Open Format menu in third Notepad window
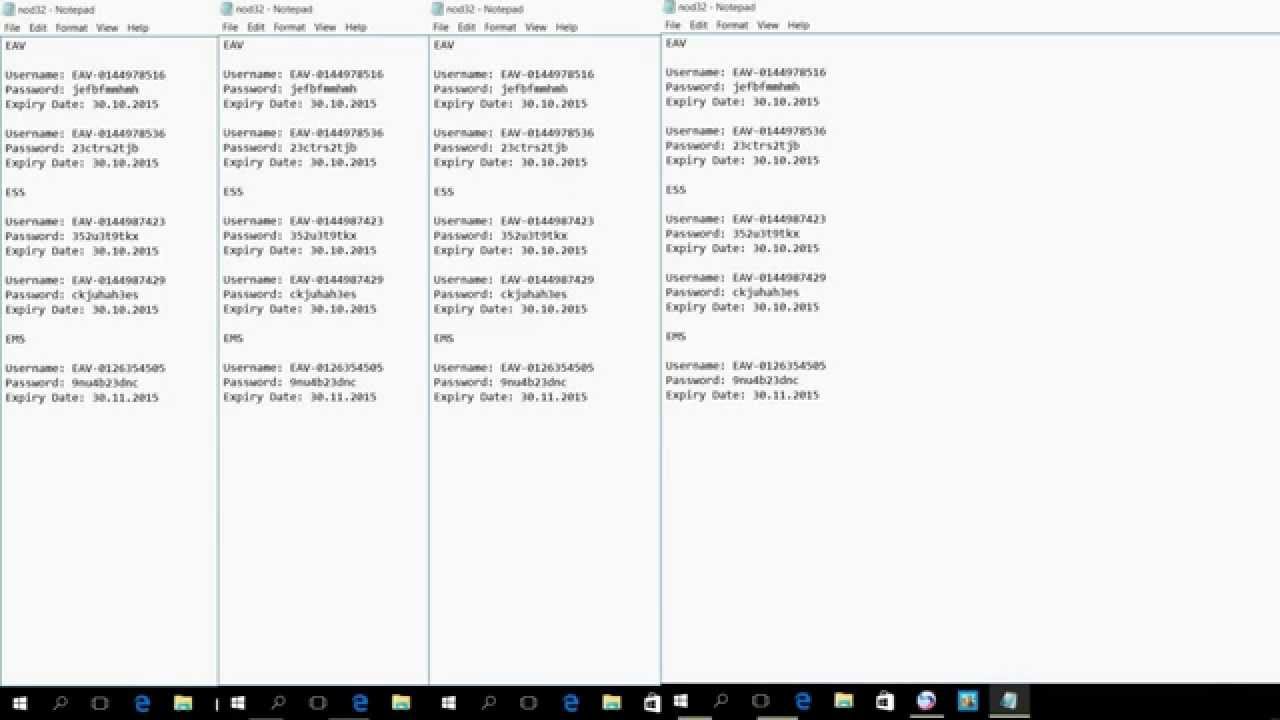This screenshot has height=720, width=1280. (x=500, y=27)
